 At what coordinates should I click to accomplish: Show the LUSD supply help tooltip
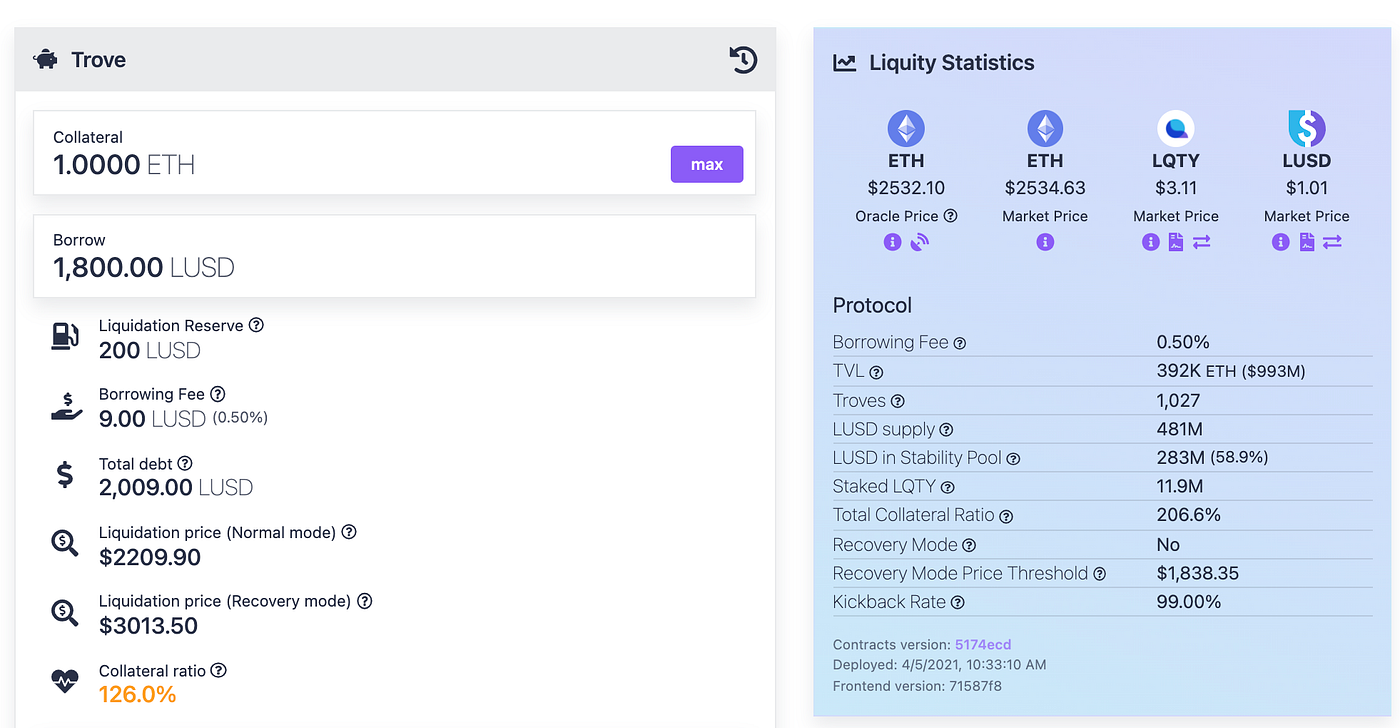click(946, 430)
